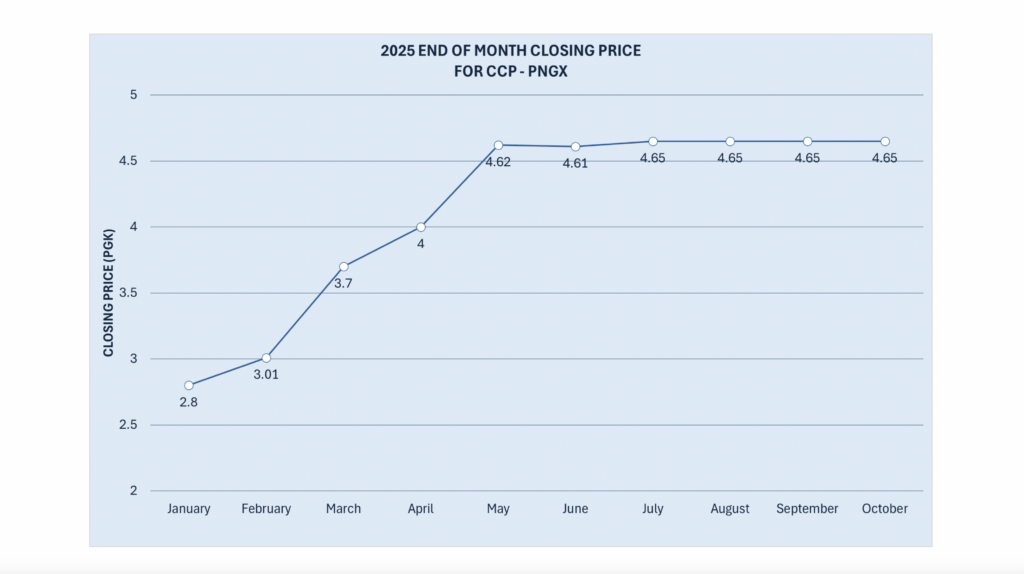
Task: Click the 2.5 y-axis tick label
Action: [127, 425]
